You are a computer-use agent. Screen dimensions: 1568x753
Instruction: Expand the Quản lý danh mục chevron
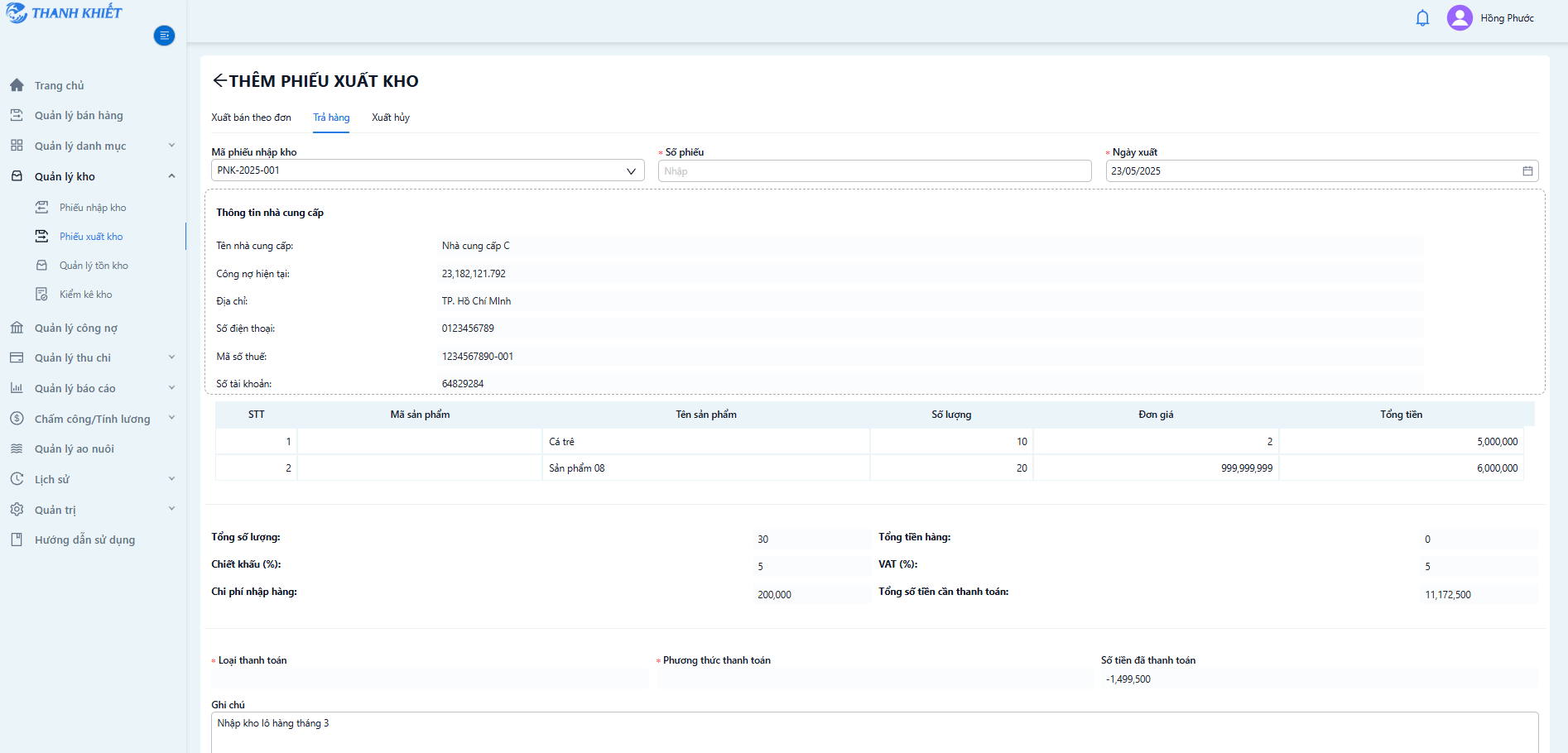[171, 146]
